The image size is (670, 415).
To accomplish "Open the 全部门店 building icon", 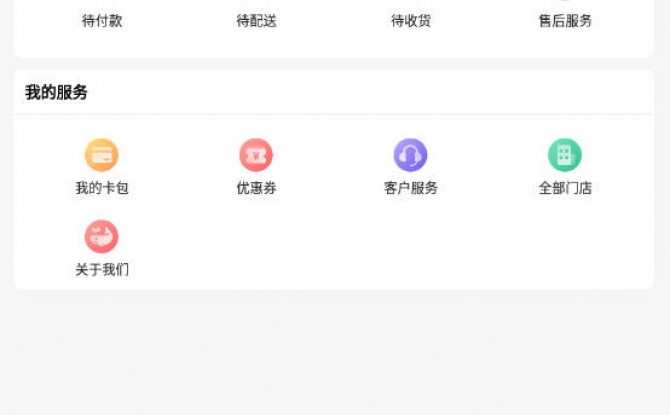I will (x=565, y=155).
